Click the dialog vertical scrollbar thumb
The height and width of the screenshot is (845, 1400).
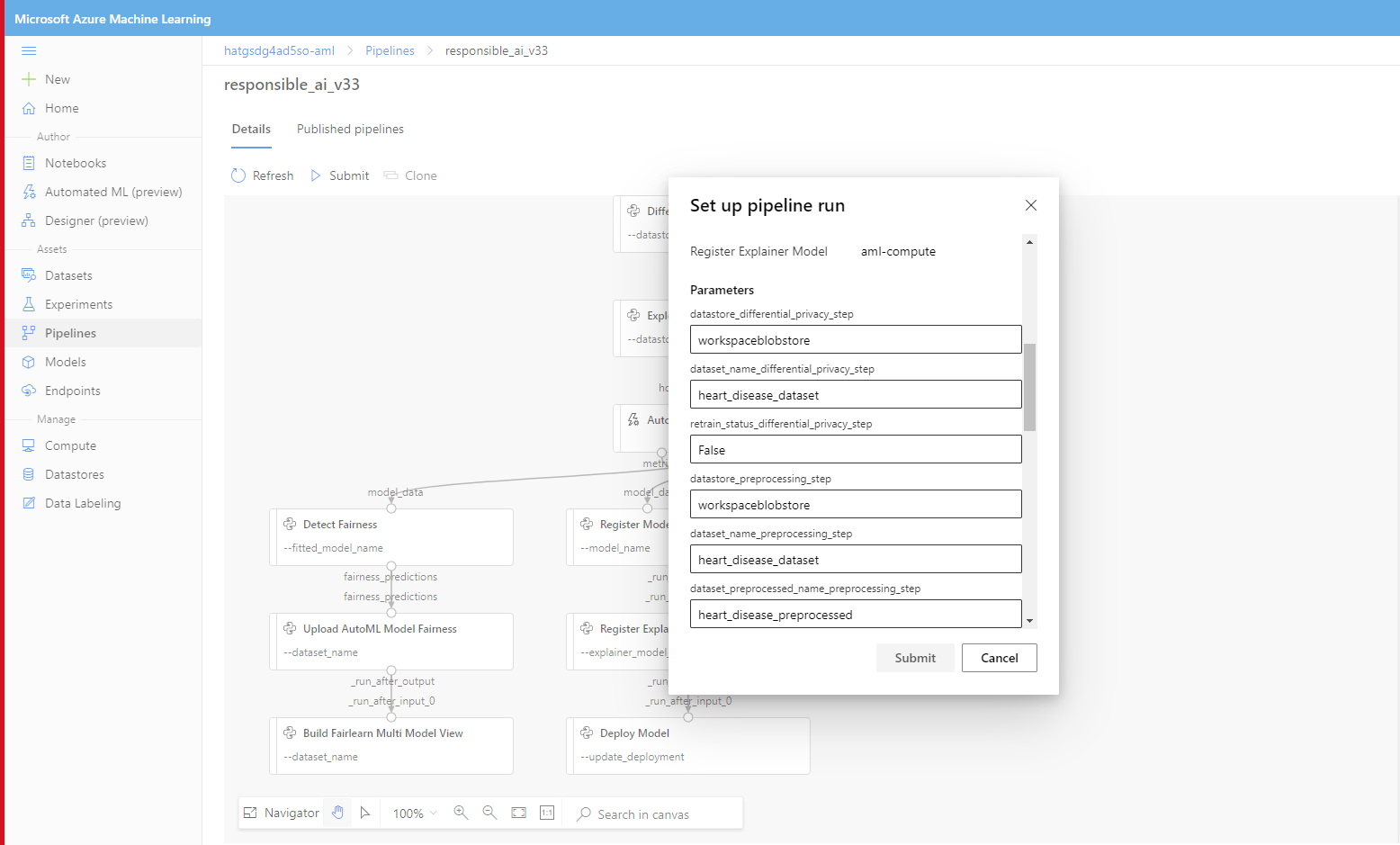(x=1030, y=388)
